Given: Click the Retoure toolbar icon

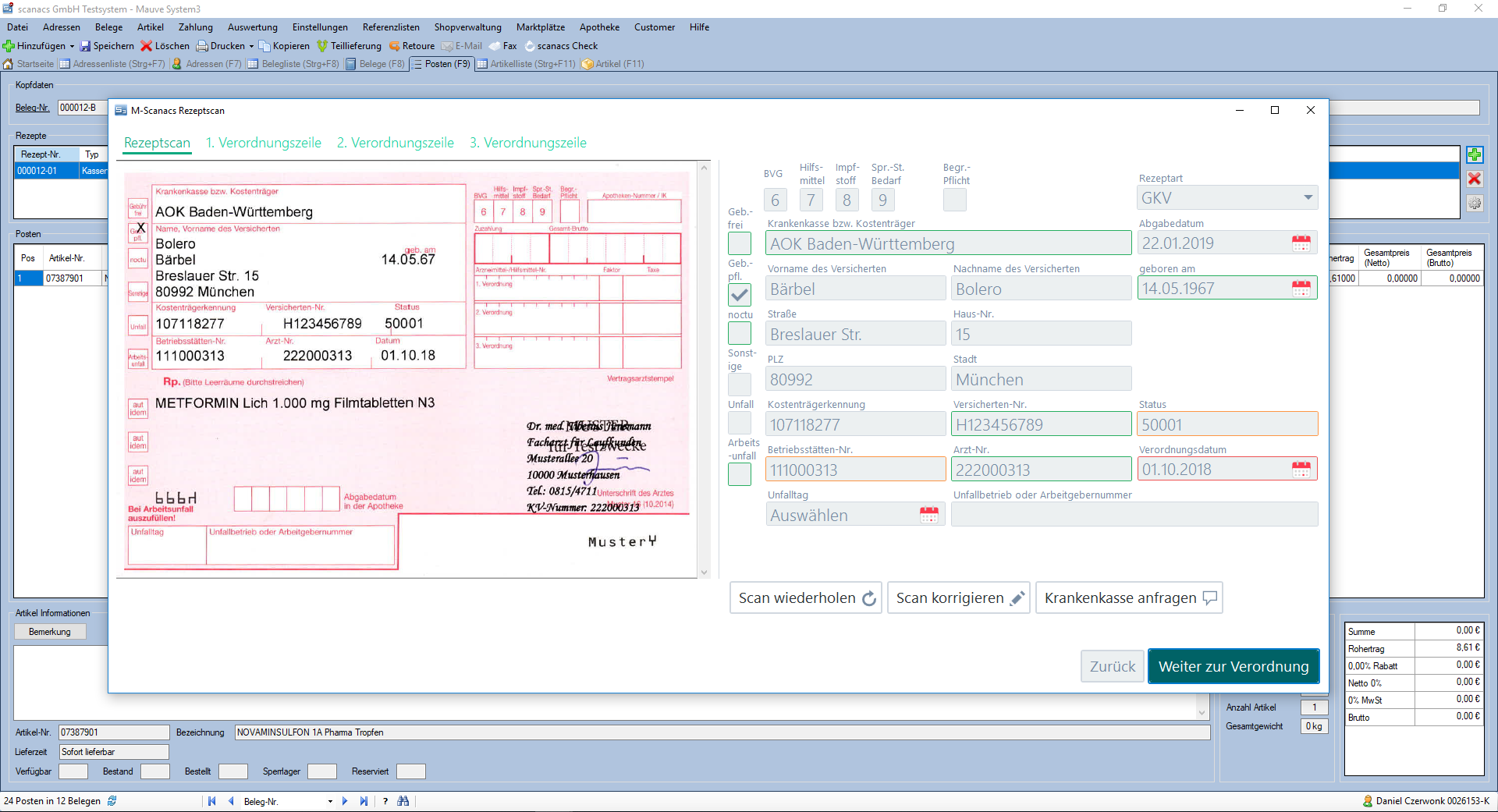Looking at the screenshot, I should 395,46.
